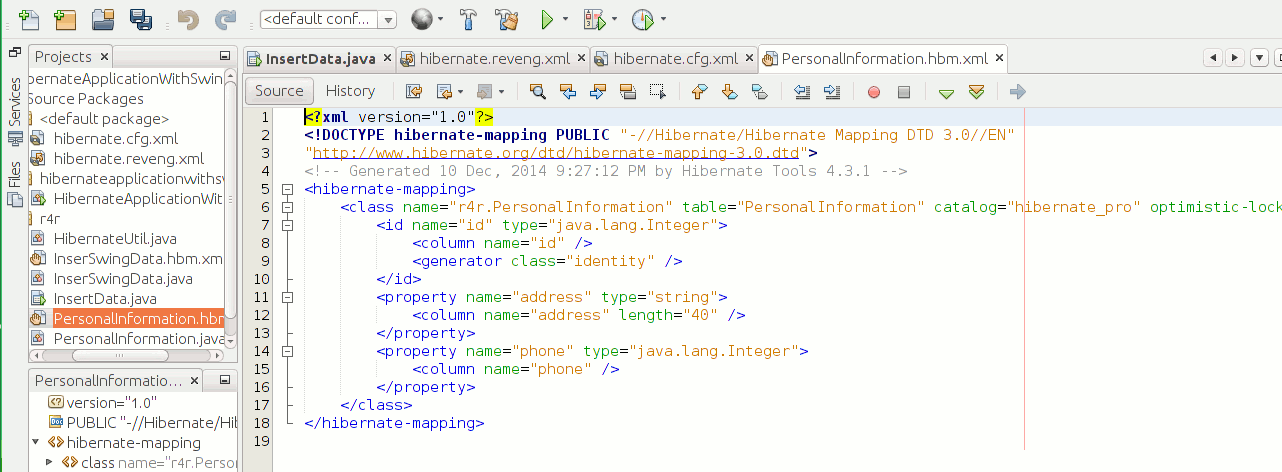This screenshot has height=472, width=1282.
Task: Switch to the InsertData.java tab
Action: 319,59
